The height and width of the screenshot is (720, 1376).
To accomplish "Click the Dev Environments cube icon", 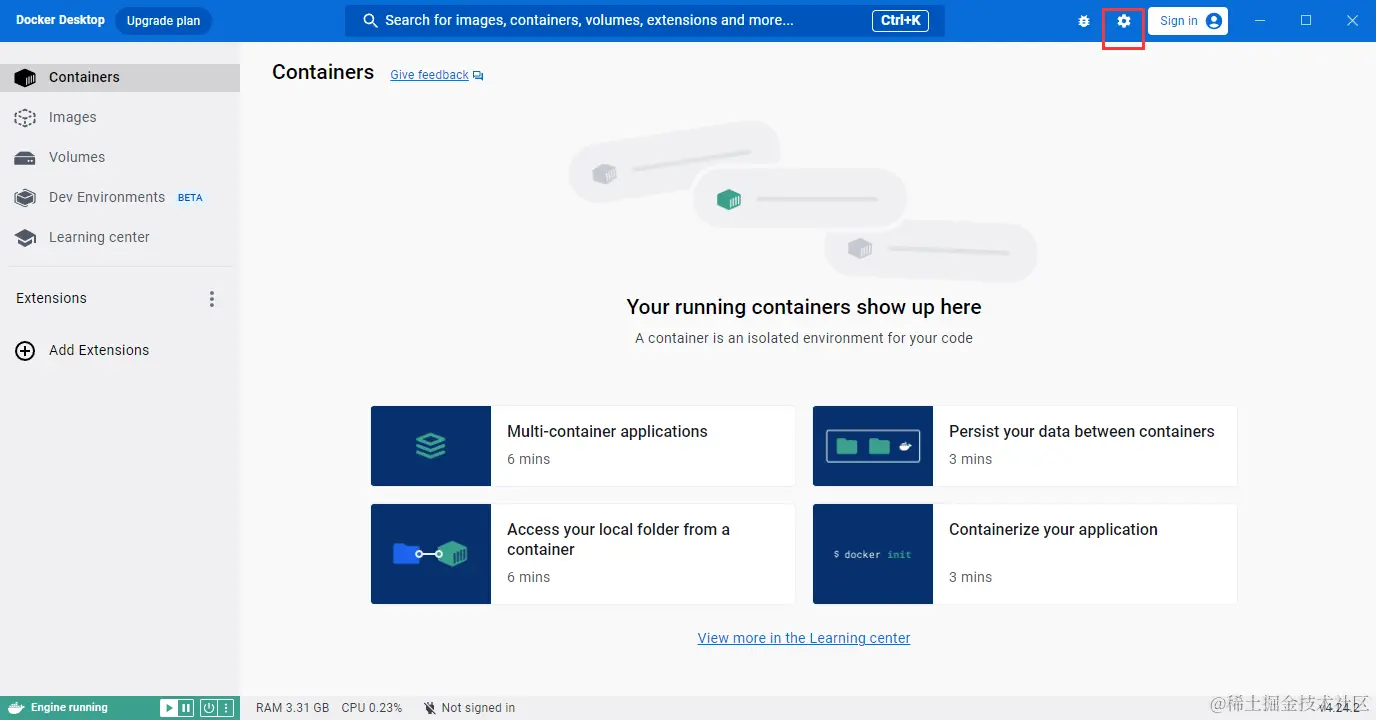I will [x=25, y=198].
